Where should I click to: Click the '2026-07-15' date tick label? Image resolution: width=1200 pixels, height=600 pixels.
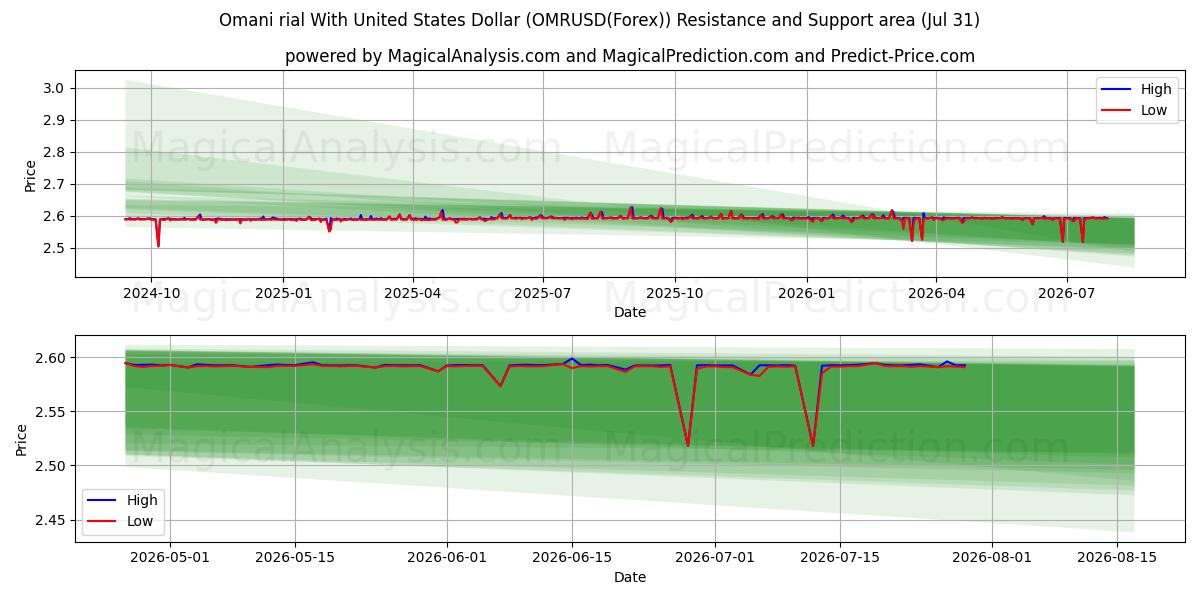click(x=842, y=559)
